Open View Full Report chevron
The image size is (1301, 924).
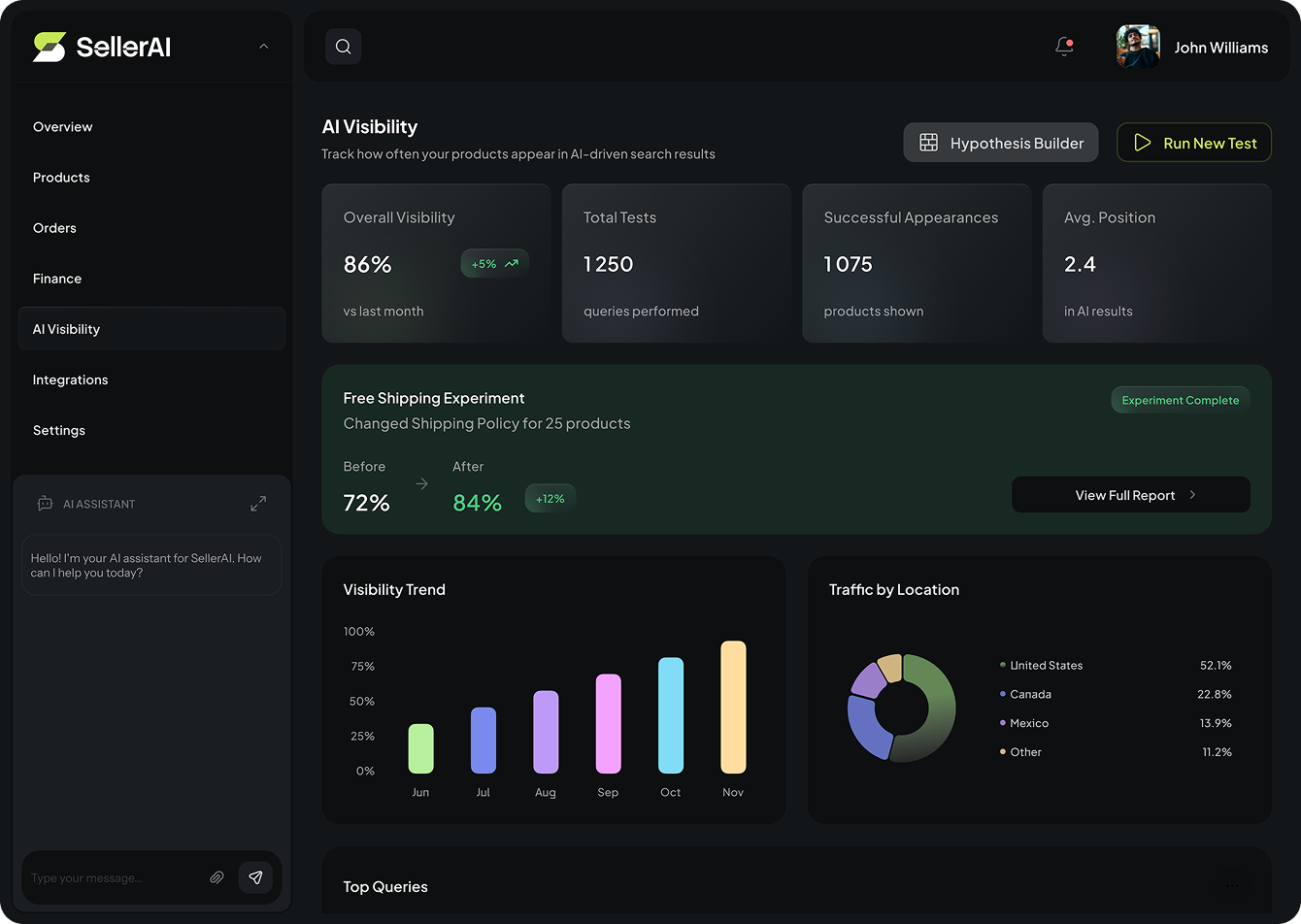[1193, 494]
